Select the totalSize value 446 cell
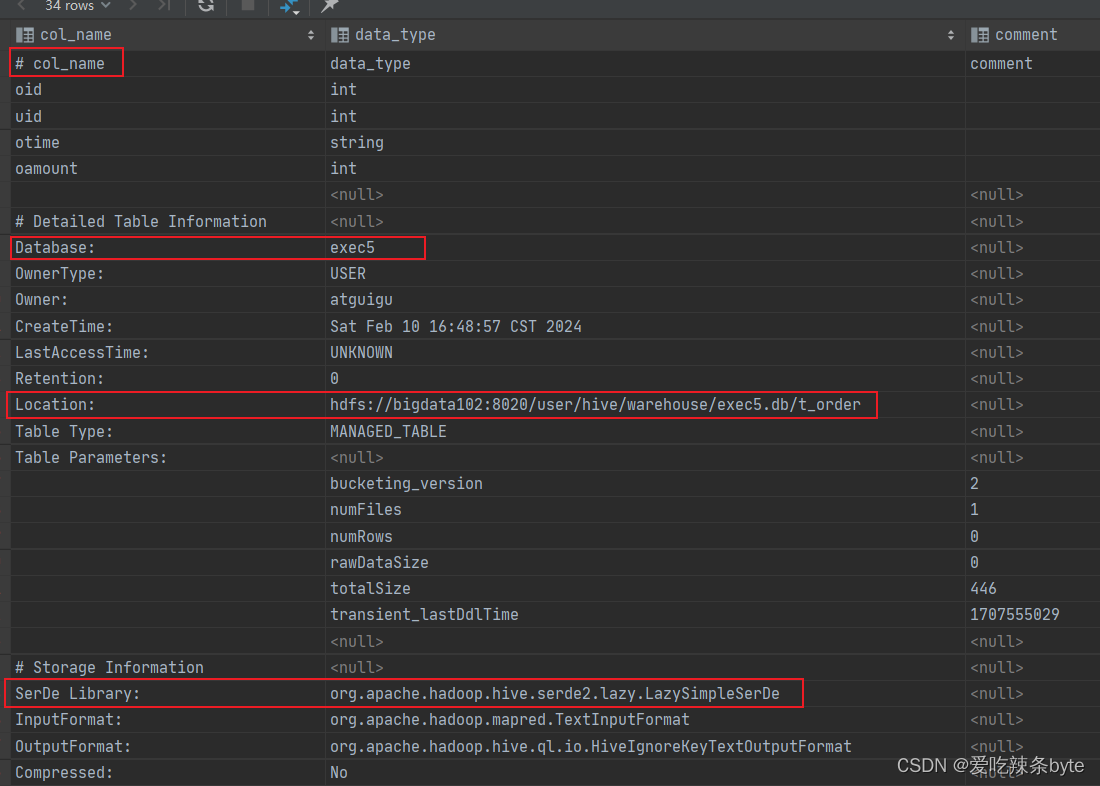 983,588
